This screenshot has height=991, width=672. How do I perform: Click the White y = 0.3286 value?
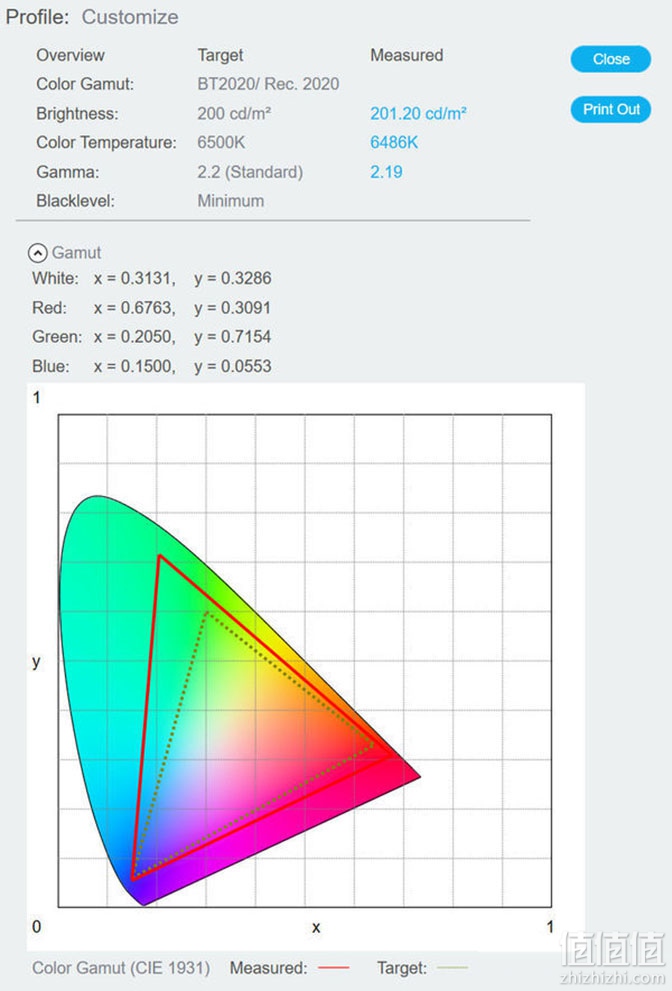[233, 279]
